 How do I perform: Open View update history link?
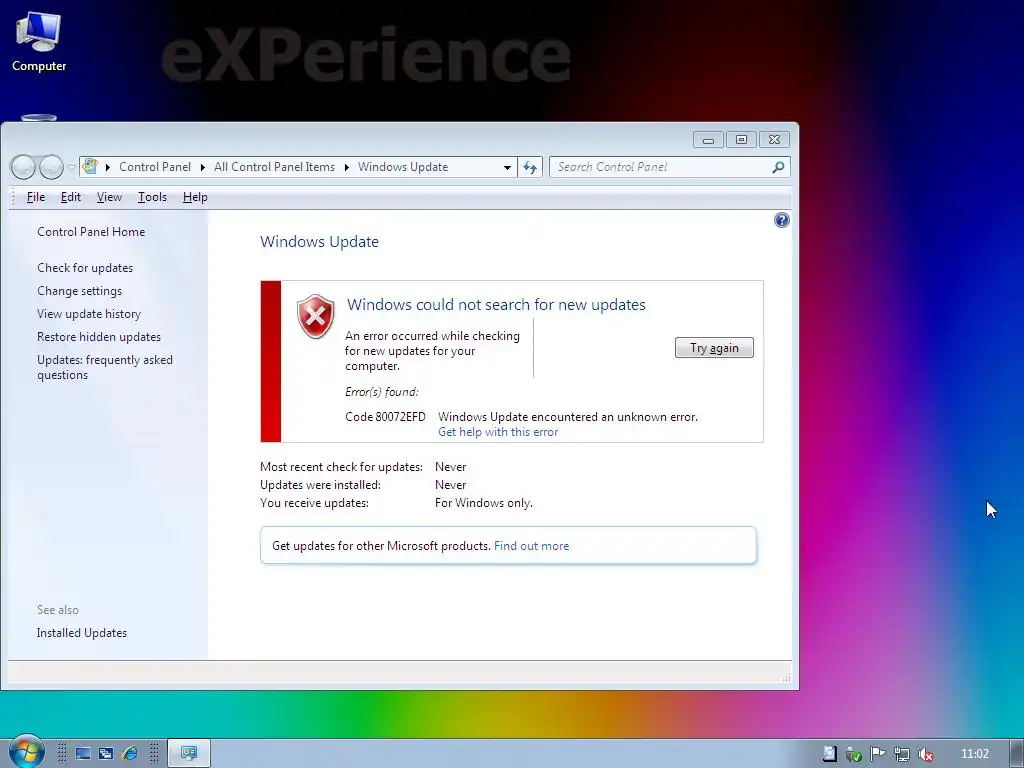tap(89, 314)
